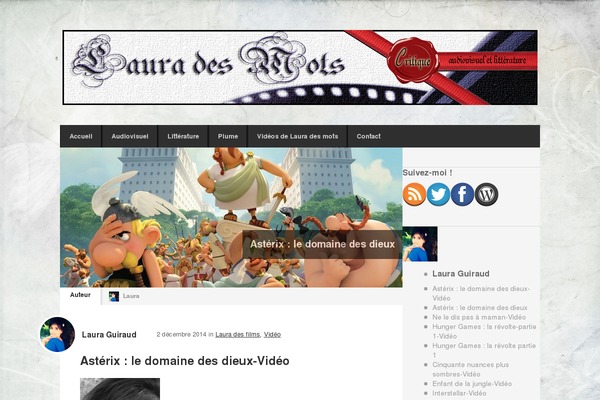600x400 pixels.
Task: Select the Auteur tab
Action: 80,295
